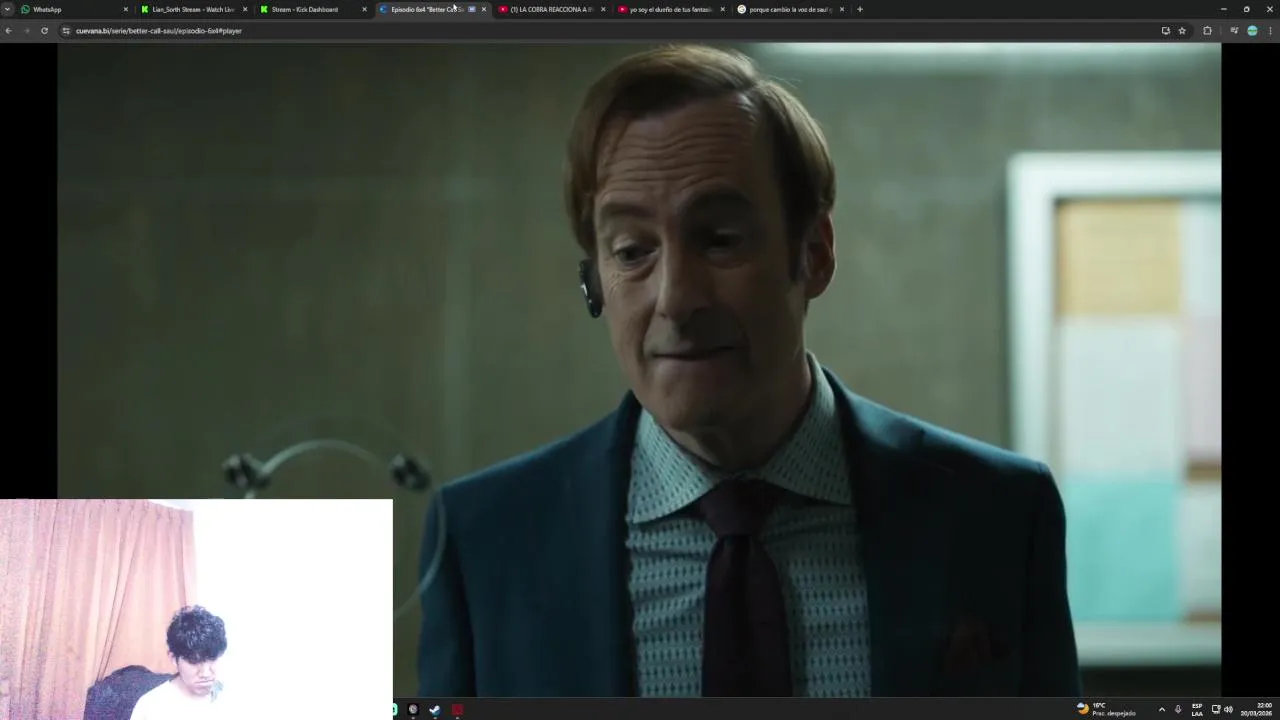Focus the cuevana.bi address bar URL
Screen dimensions: 1280x720
click(159, 31)
